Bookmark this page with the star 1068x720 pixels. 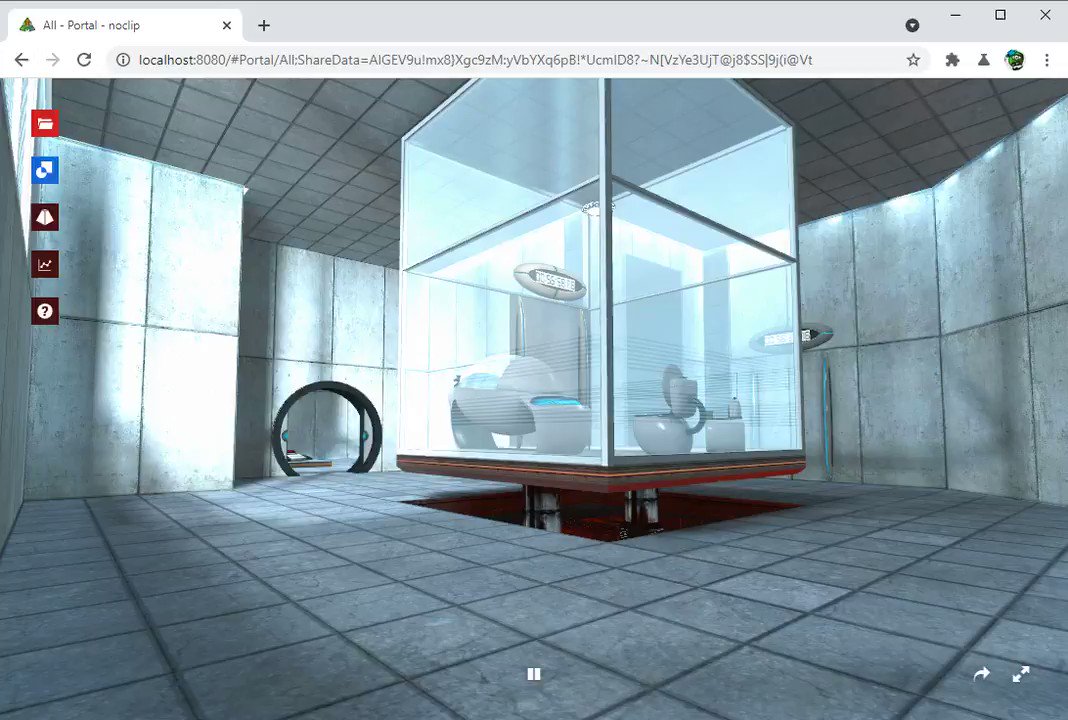click(x=913, y=60)
